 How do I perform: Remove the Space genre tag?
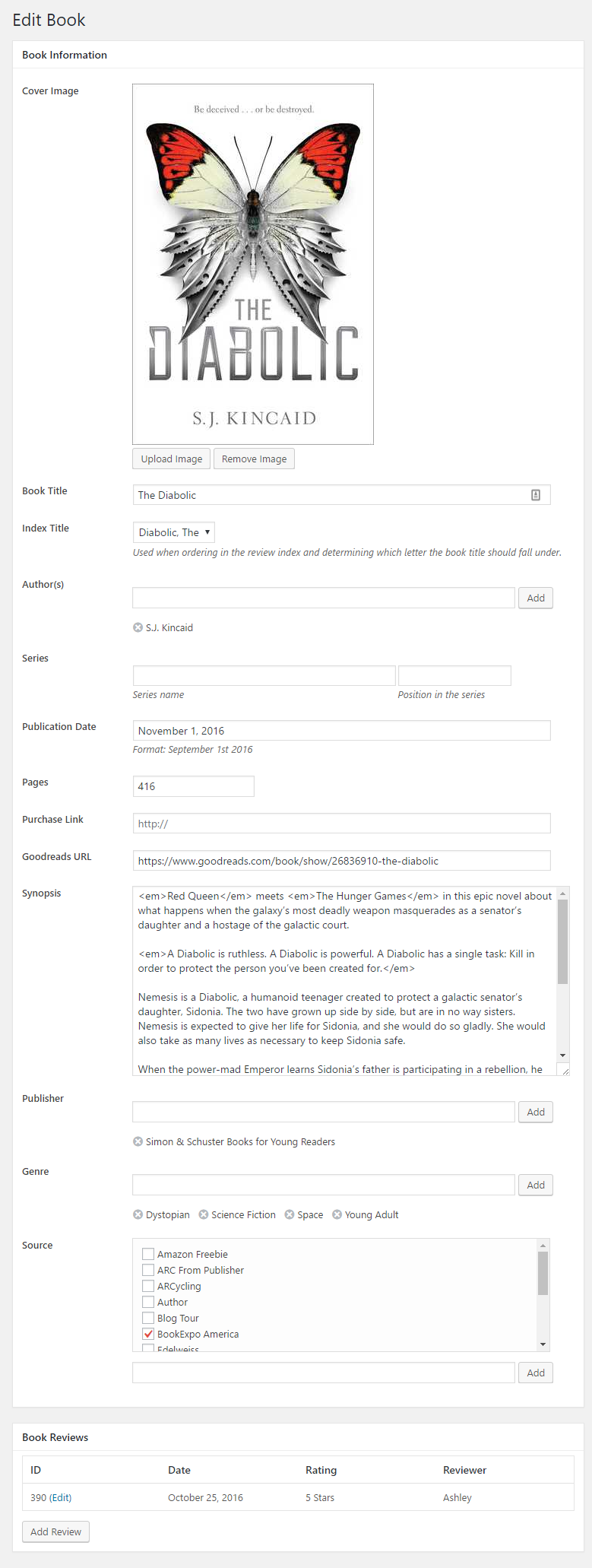[290, 1214]
